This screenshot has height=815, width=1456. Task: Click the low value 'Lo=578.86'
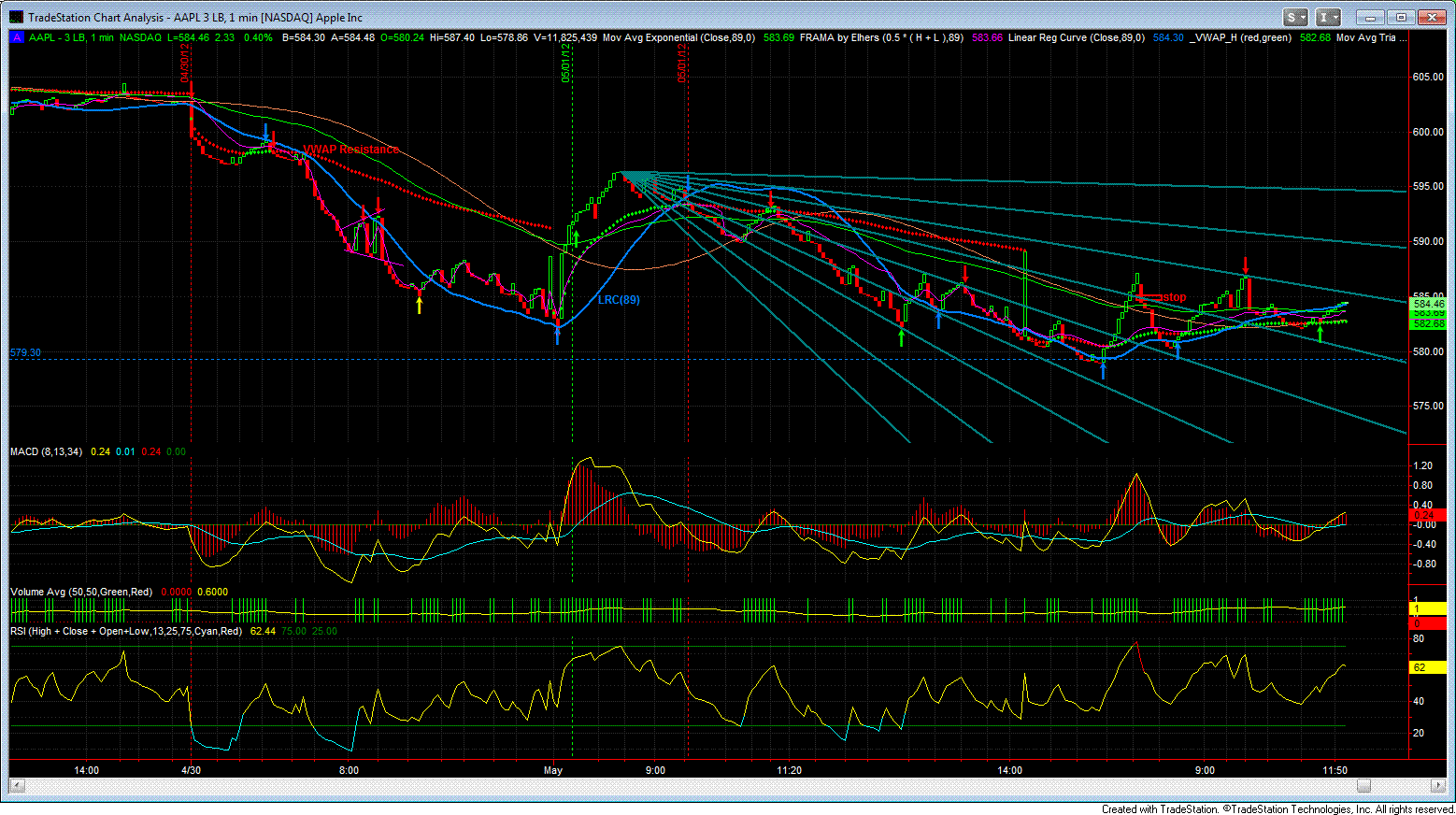pos(505,38)
